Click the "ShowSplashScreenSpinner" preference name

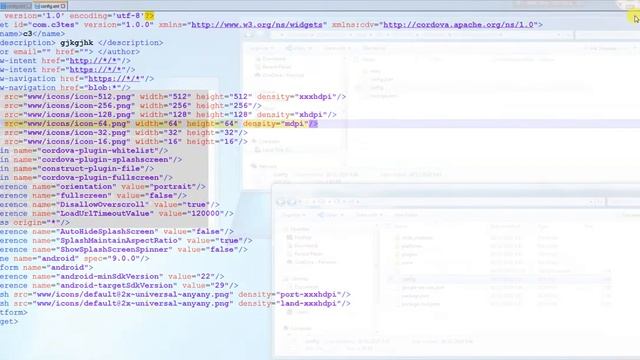[114, 249]
